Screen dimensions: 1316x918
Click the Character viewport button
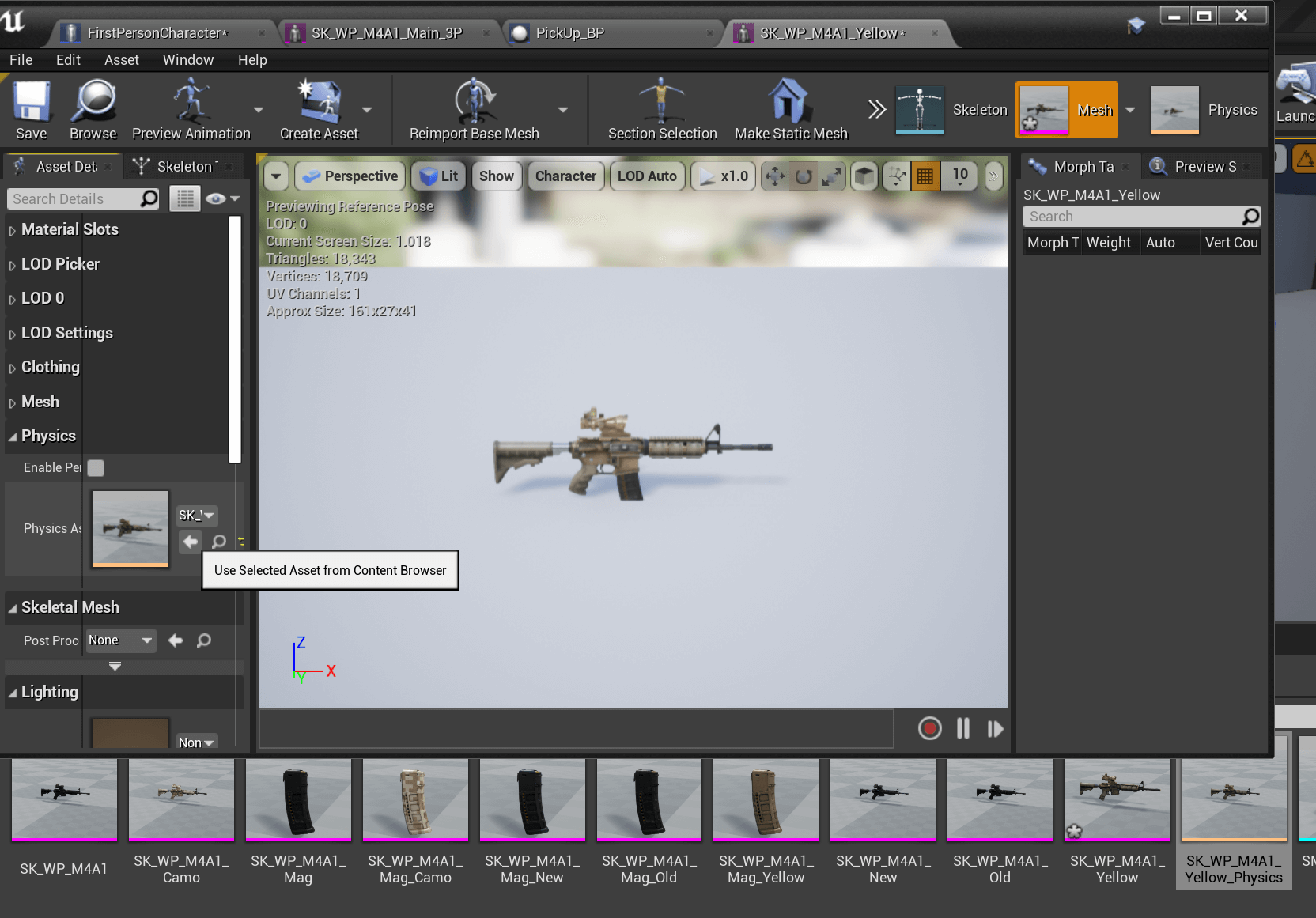pyautogui.click(x=565, y=176)
